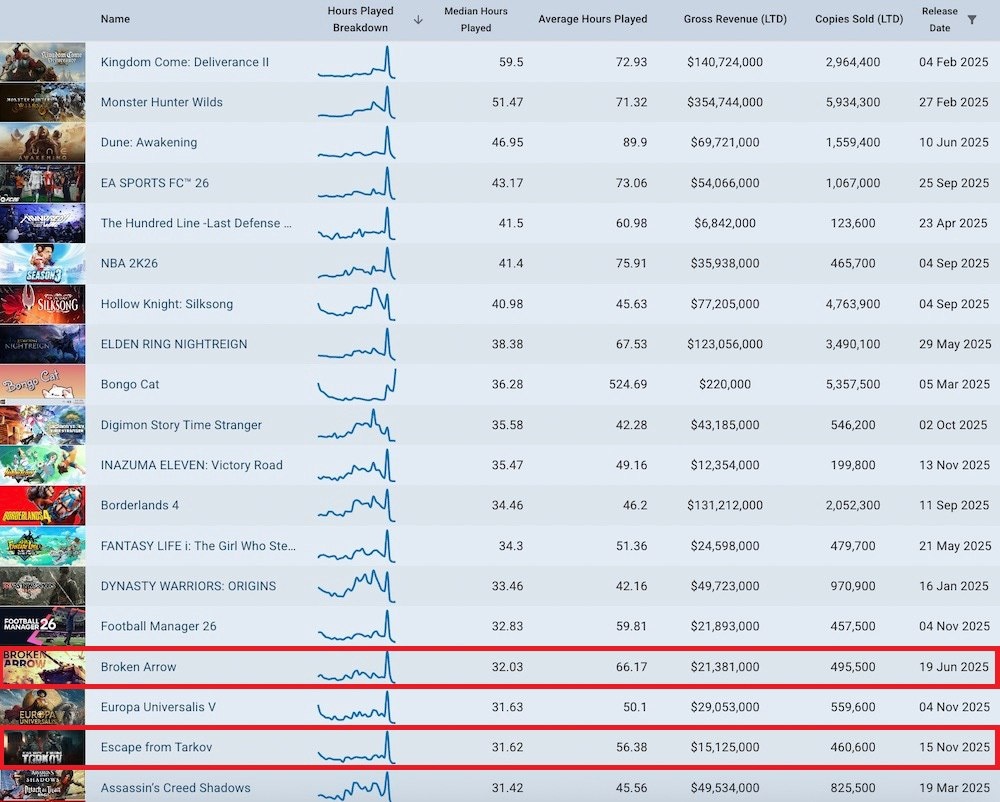Open Dune: Awakening thumbnail image
Screen dimensions: 1000x802
pyautogui.click(x=43, y=142)
